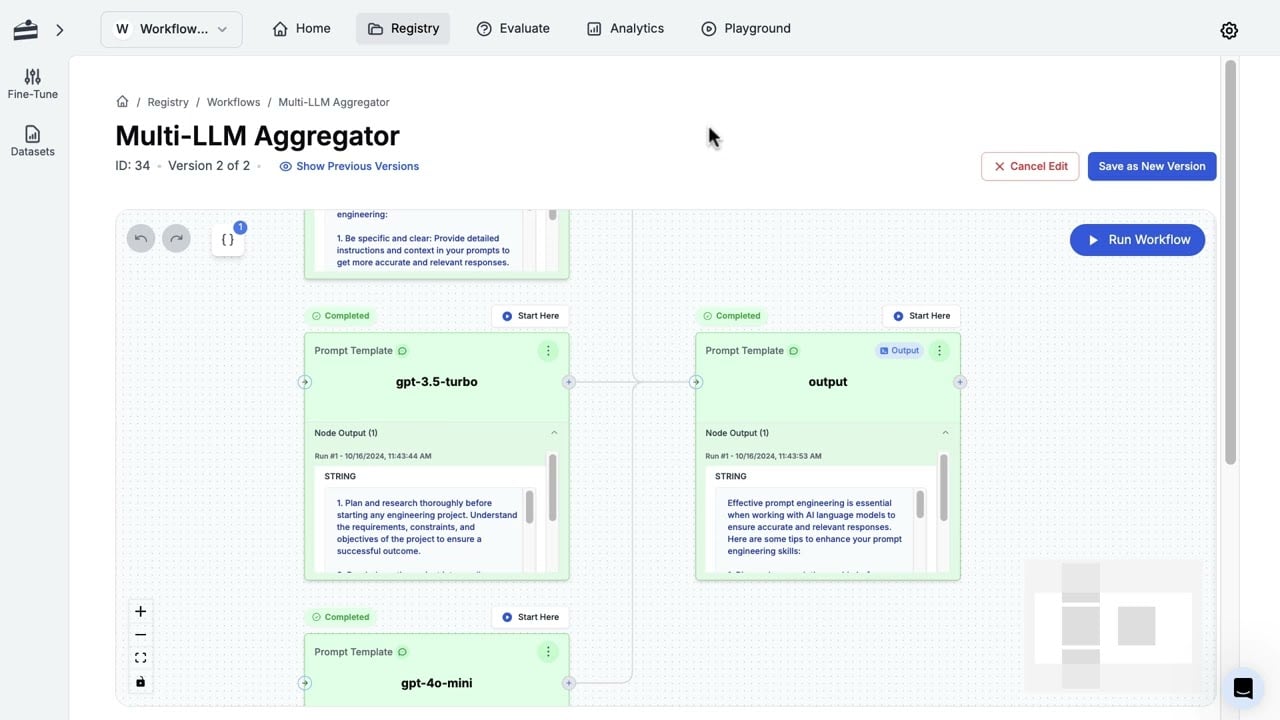Fit the workflow view to screen
Viewport: 1280px width, 720px height.
coord(140,658)
